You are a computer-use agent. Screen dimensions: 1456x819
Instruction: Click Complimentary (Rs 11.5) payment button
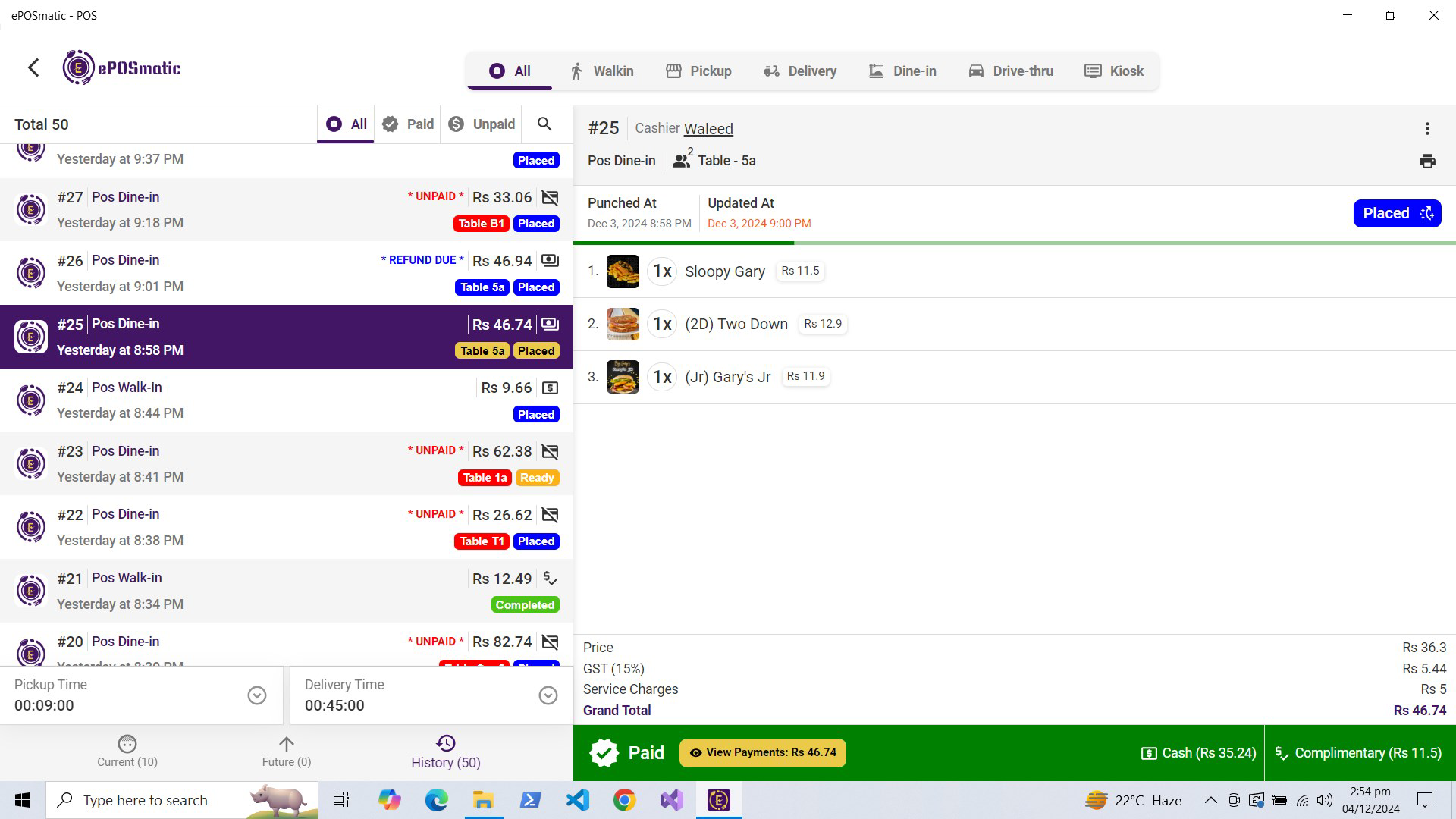(1358, 753)
